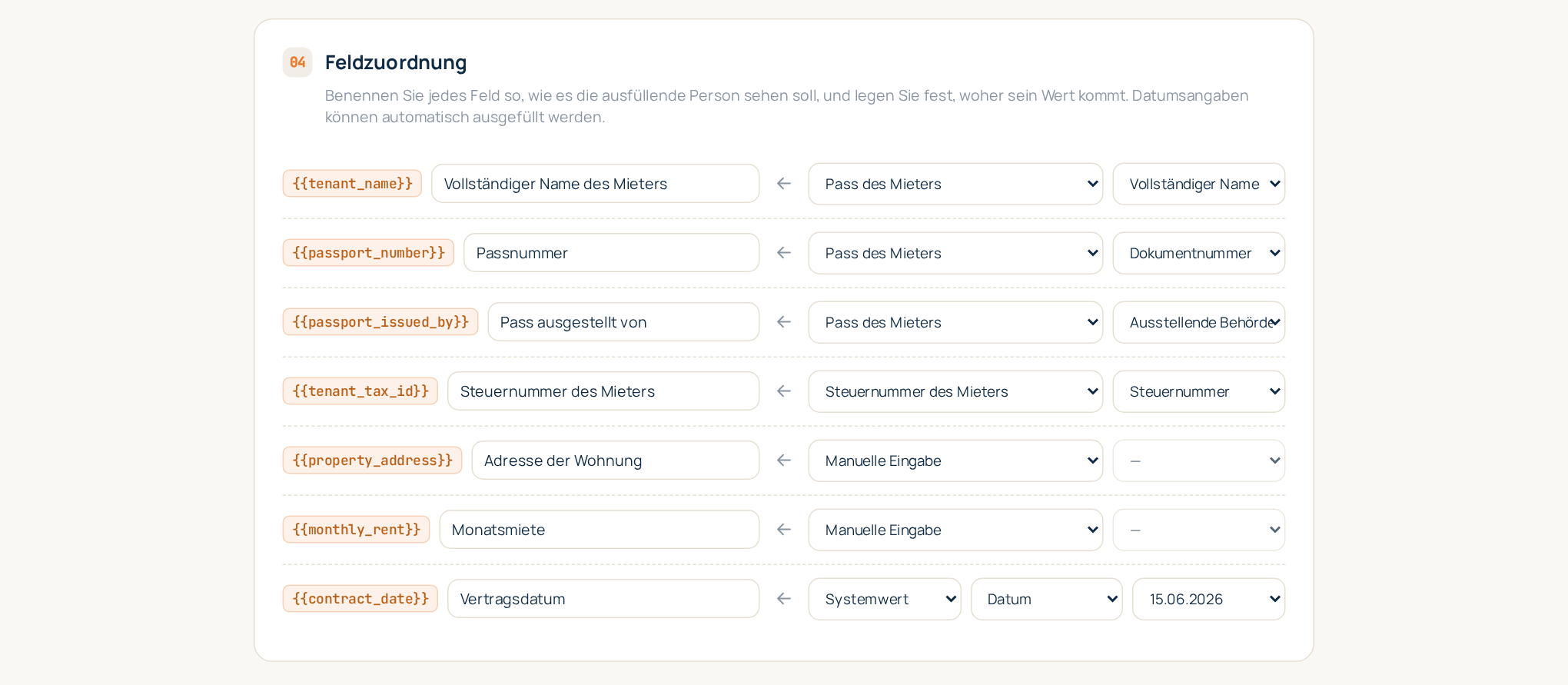Open the Dokumentnummer dropdown
Image resolution: width=1568 pixels, height=685 pixels.
[1199, 253]
